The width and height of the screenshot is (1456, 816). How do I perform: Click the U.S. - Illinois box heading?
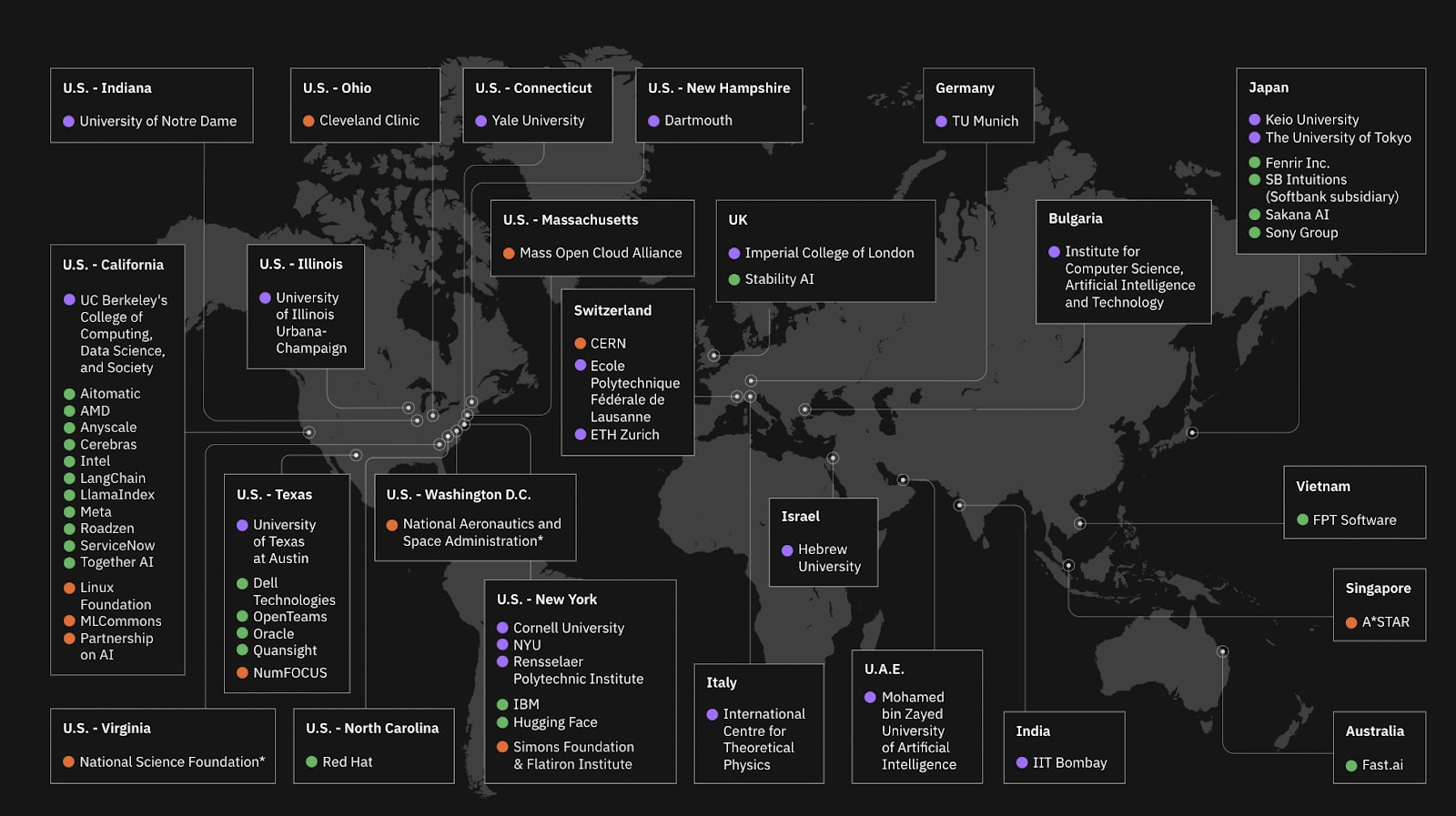point(301,264)
